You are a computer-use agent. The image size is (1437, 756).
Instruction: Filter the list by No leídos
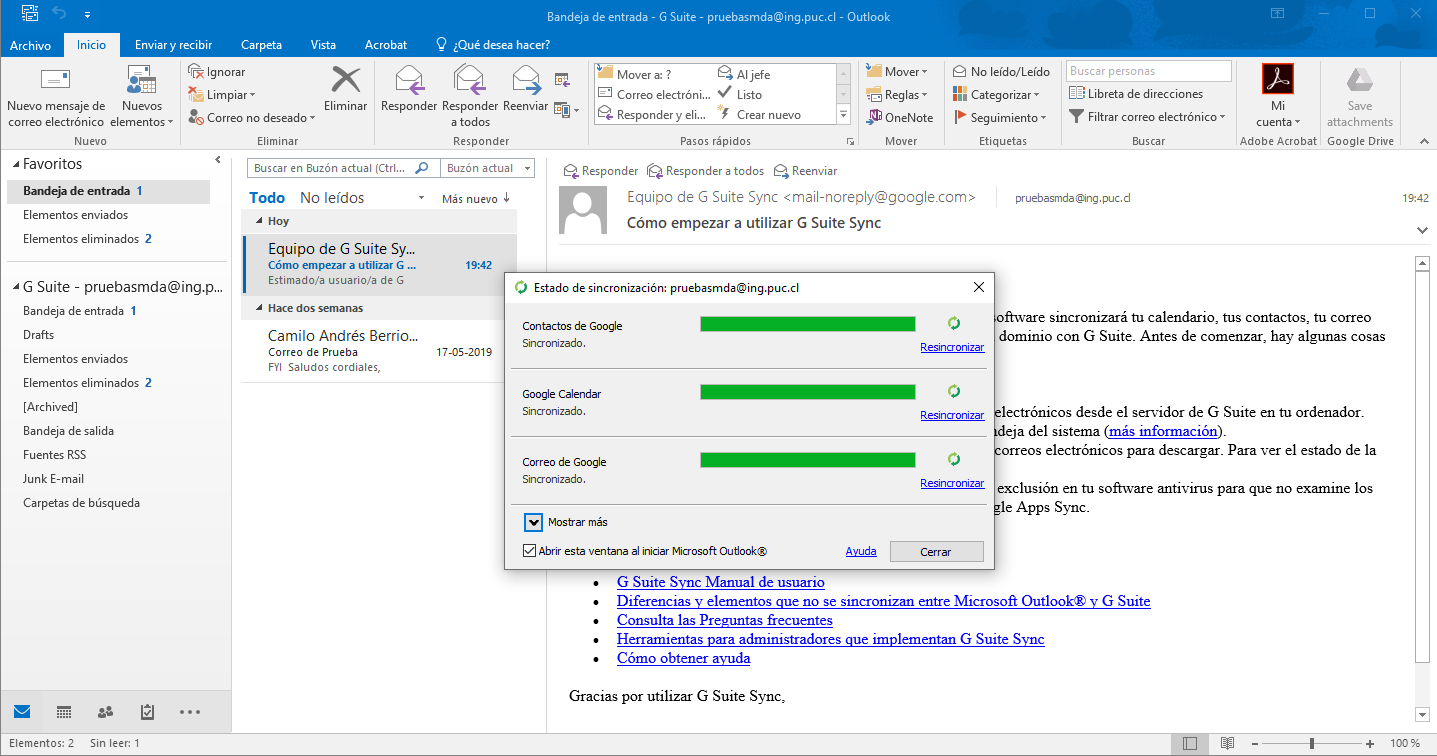[332, 198]
